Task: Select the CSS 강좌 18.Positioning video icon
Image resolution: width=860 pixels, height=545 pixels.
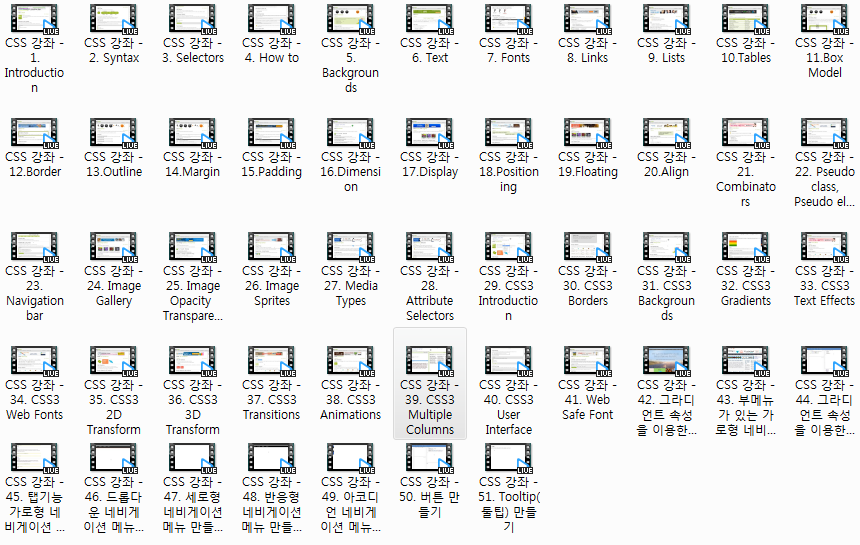Action: 508,133
